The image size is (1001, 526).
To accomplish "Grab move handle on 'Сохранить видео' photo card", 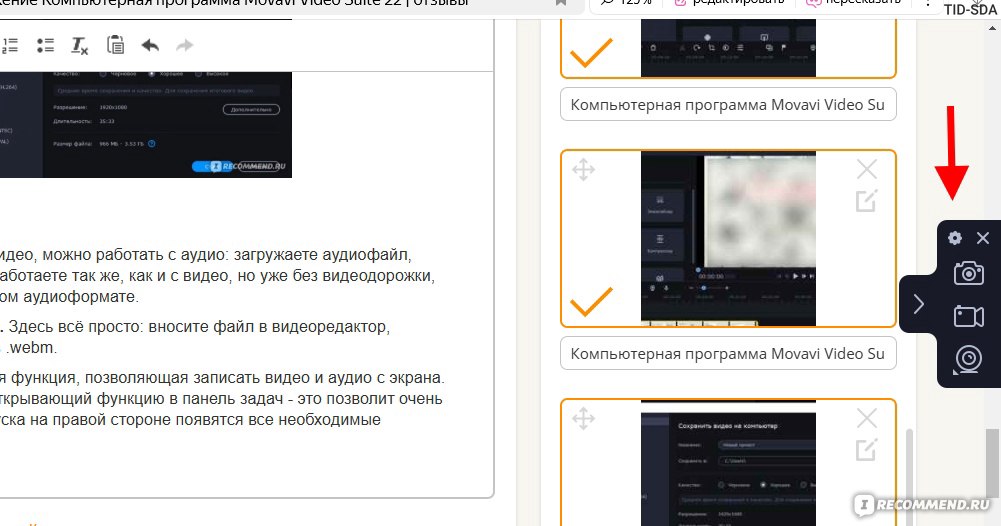I will pyautogui.click(x=583, y=419).
